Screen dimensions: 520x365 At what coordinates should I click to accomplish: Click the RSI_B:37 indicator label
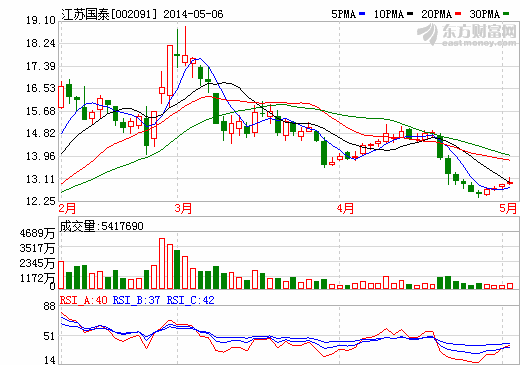click(x=137, y=300)
